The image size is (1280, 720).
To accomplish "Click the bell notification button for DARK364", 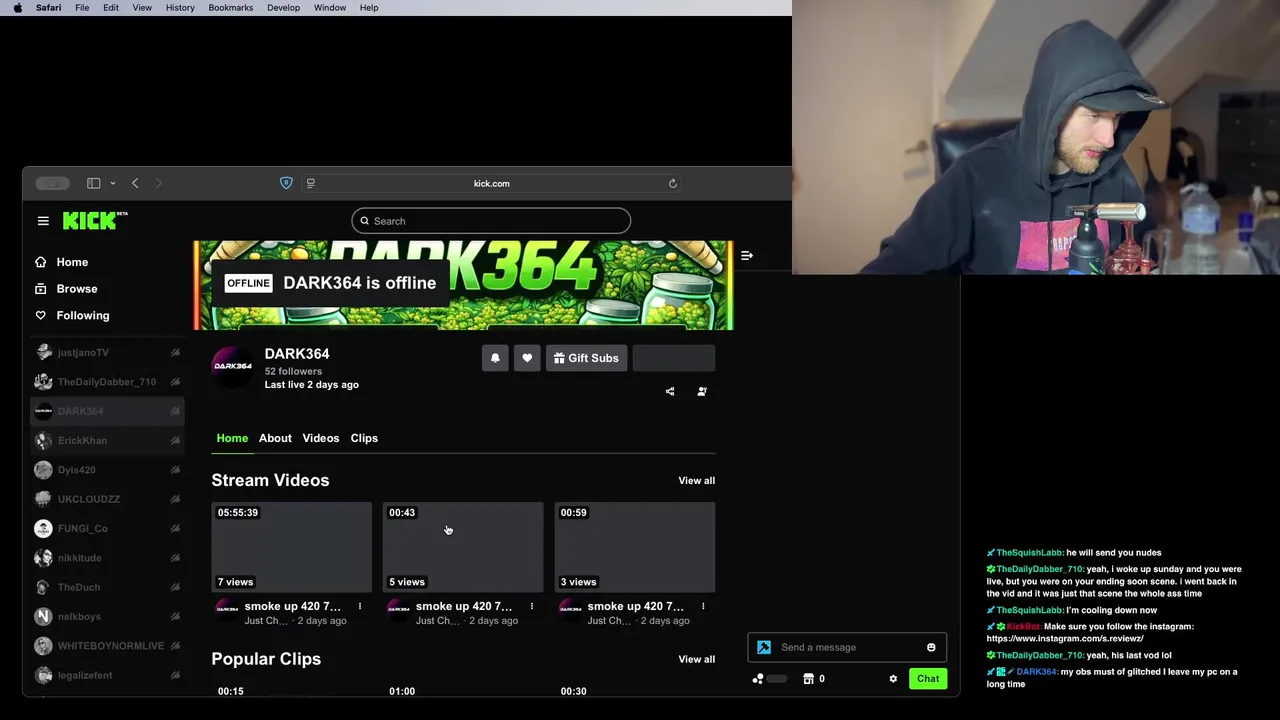I will coord(495,358).
